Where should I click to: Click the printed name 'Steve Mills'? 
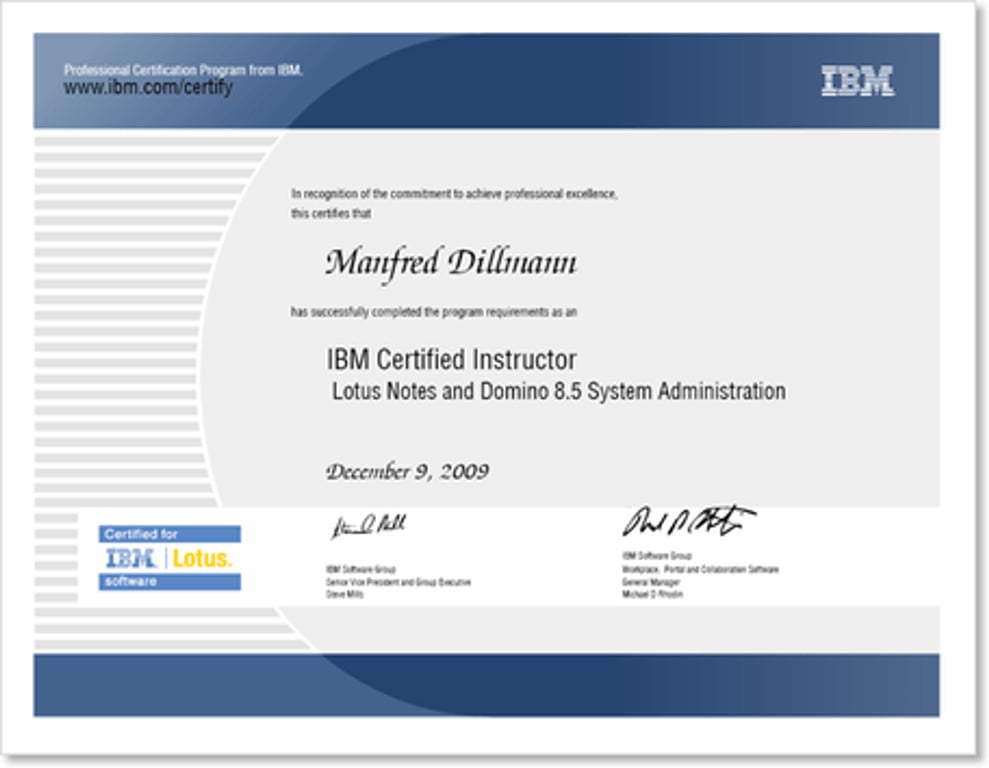point(344,594)
